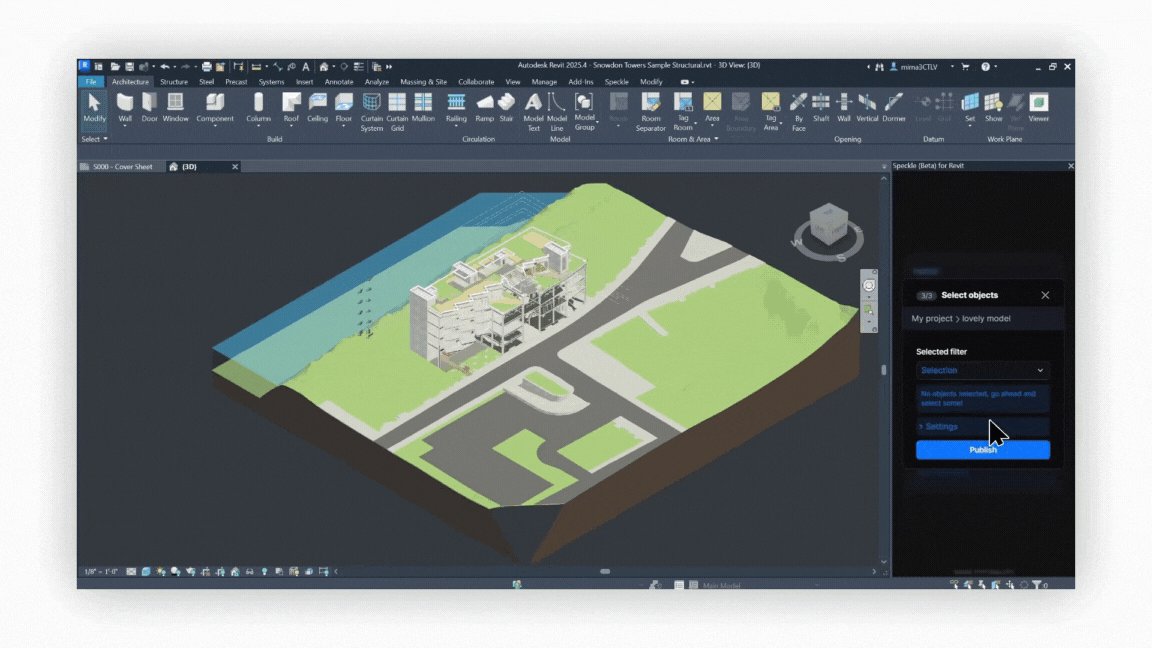Image resolution: width=1152 pixels, height=648 pixels.
Task: Pick the Component tool
Action: click(215, 108)
